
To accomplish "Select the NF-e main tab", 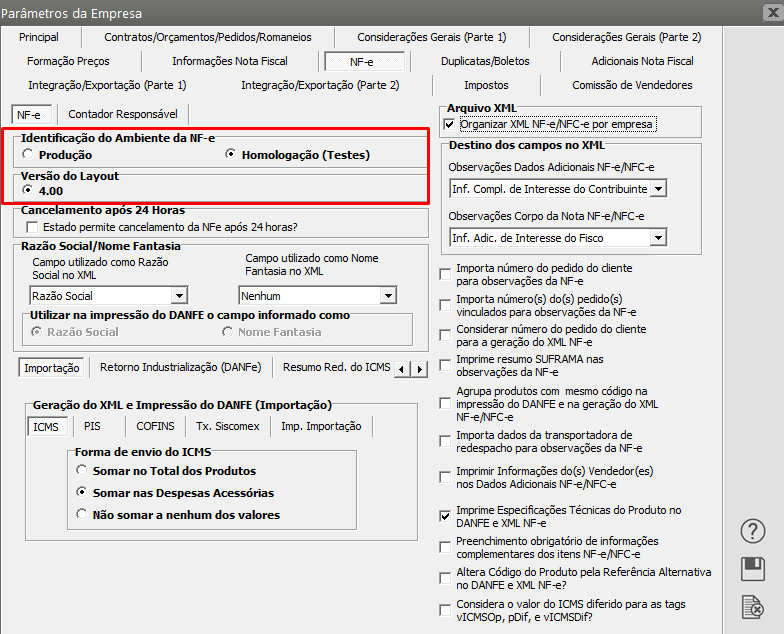I will pos(364,62).
